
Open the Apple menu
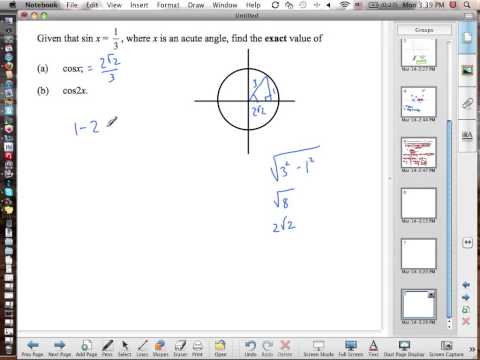pos(13,5)
